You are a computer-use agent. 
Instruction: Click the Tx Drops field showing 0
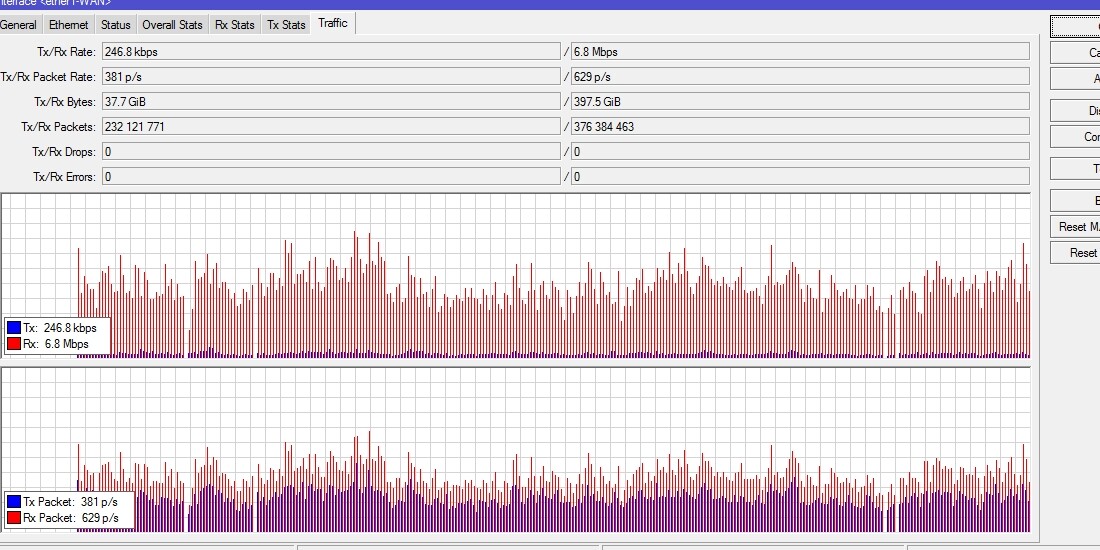click(x=331, y=152)
